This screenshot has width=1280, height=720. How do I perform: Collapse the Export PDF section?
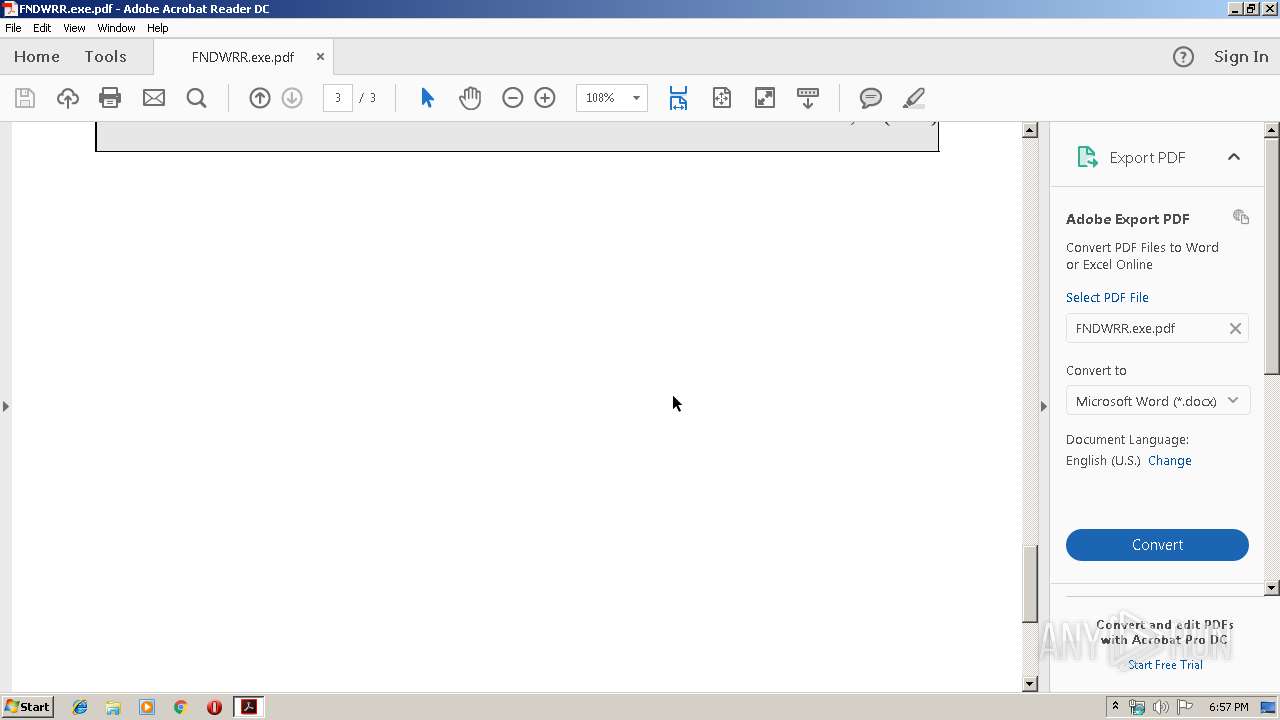[1234, 157]
